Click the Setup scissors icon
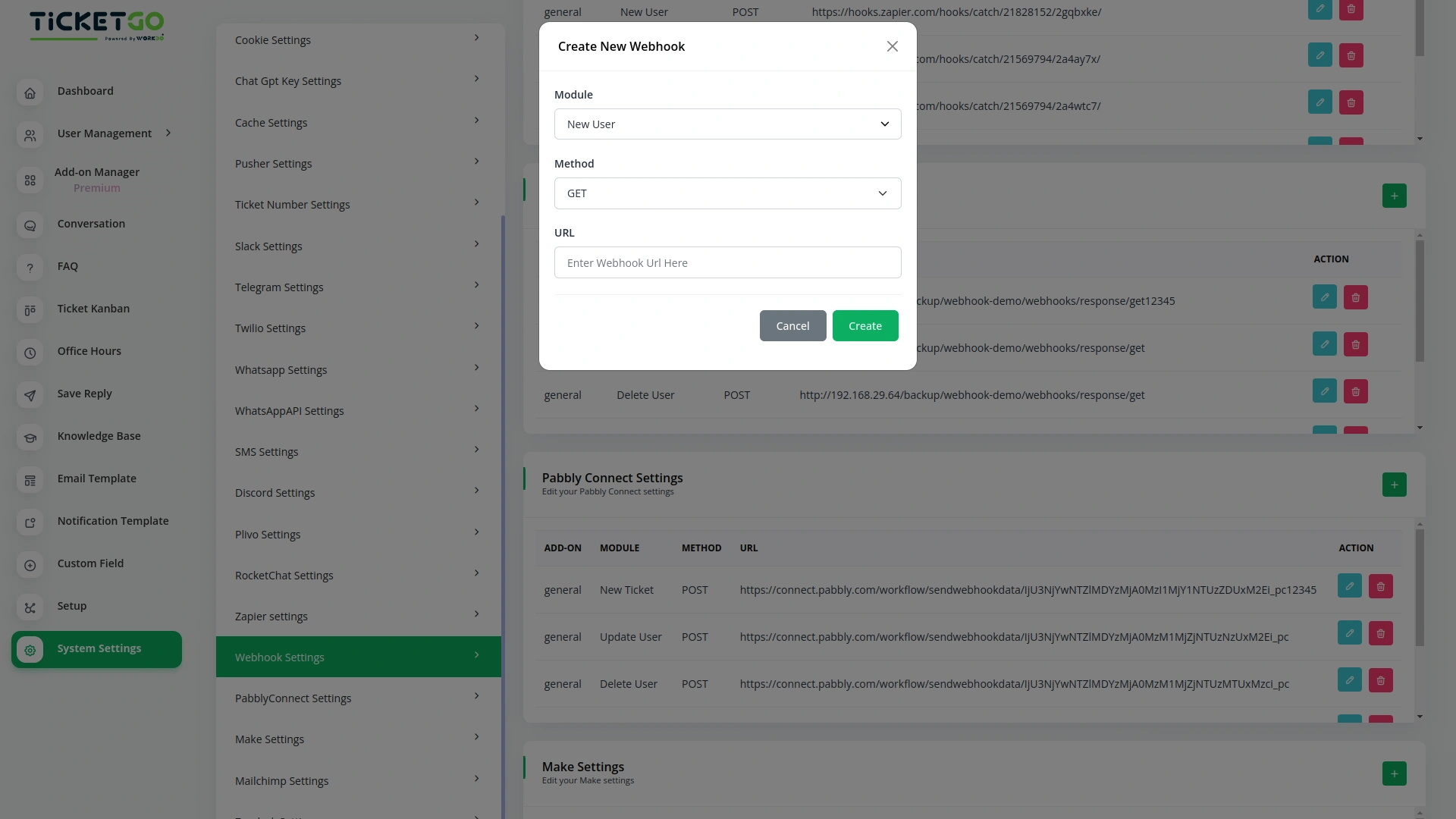Image resolution: width=1456 pixels, height=819 pixels. (30, 607)
